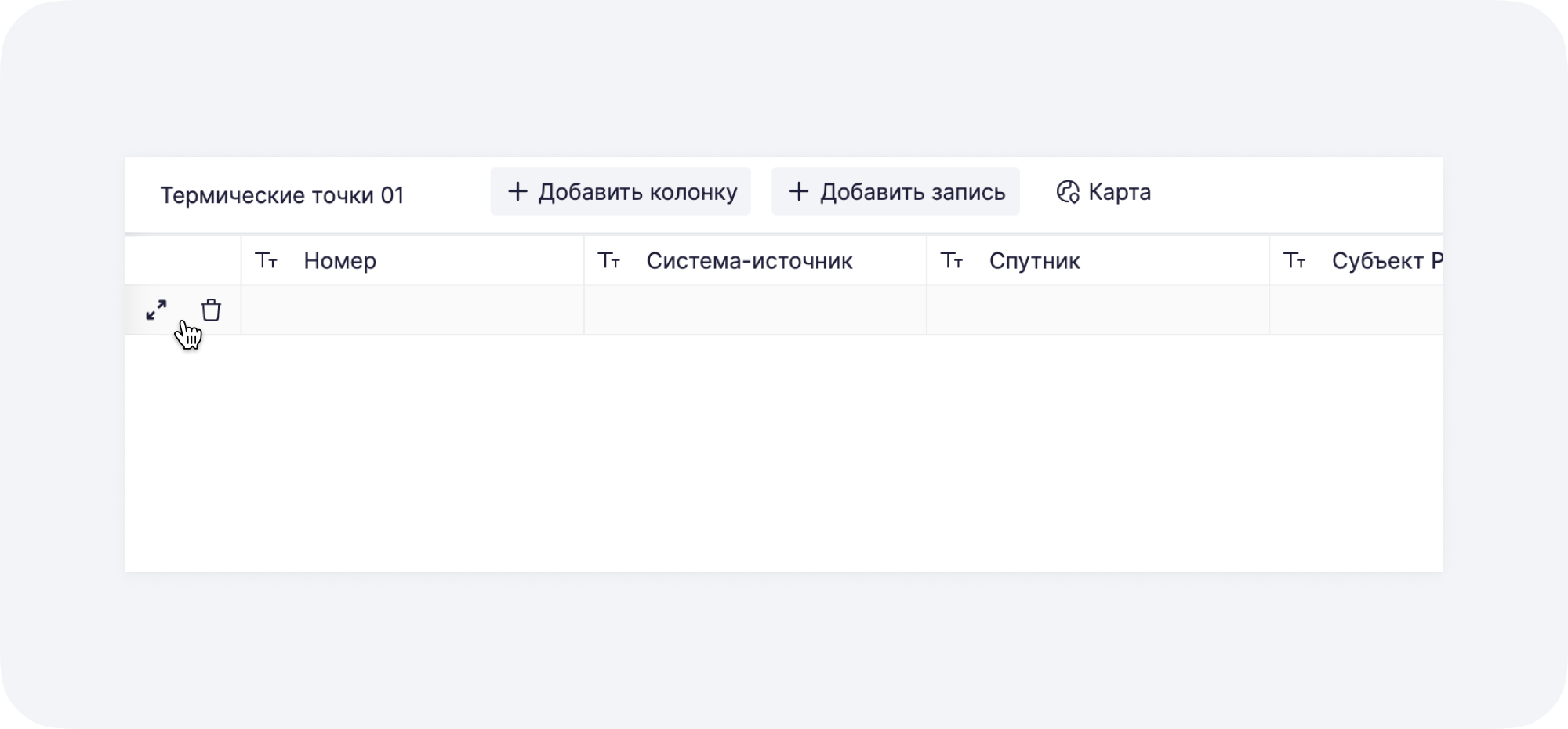The image size is (1568, 729).
Task: Click the empty cell under Номер
Action: click(412, 310)
